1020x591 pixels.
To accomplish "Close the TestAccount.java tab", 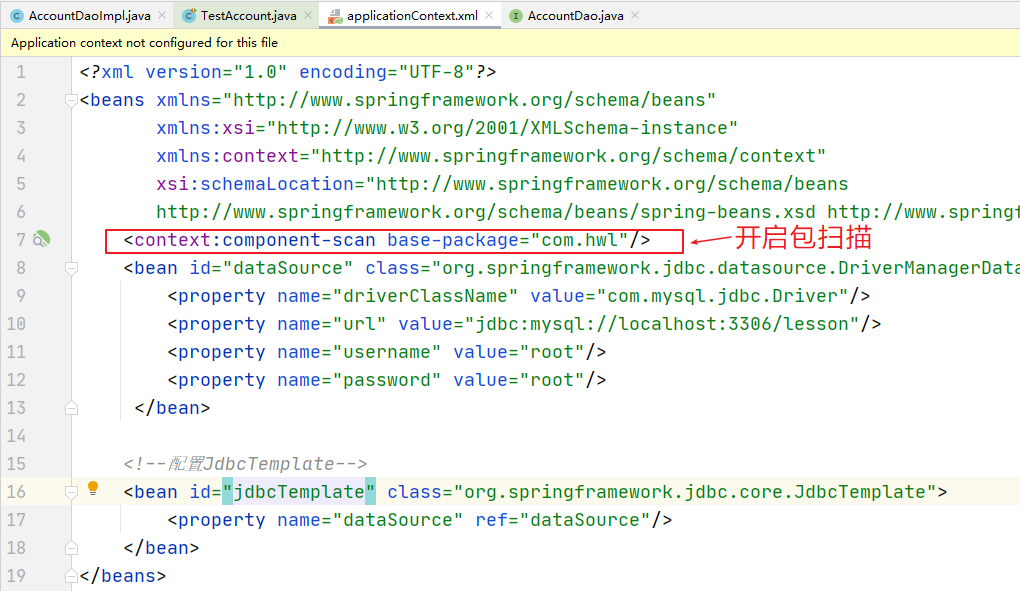I will (x=308, y=15).
